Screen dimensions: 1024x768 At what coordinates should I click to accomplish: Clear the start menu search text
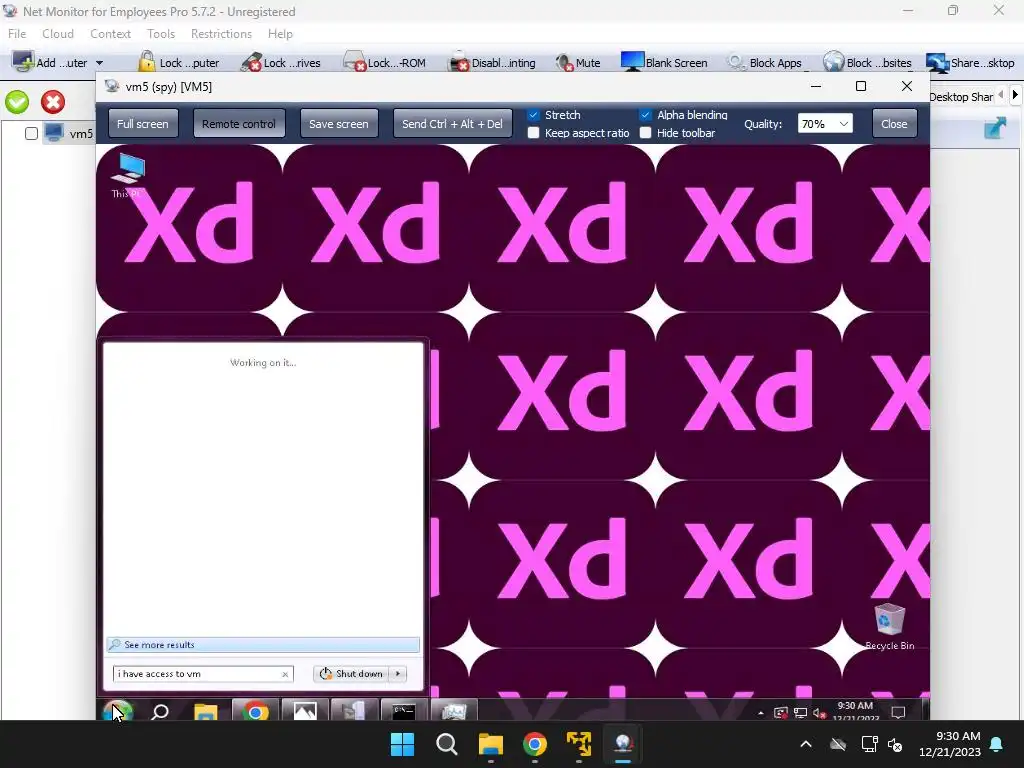point(285,675)
